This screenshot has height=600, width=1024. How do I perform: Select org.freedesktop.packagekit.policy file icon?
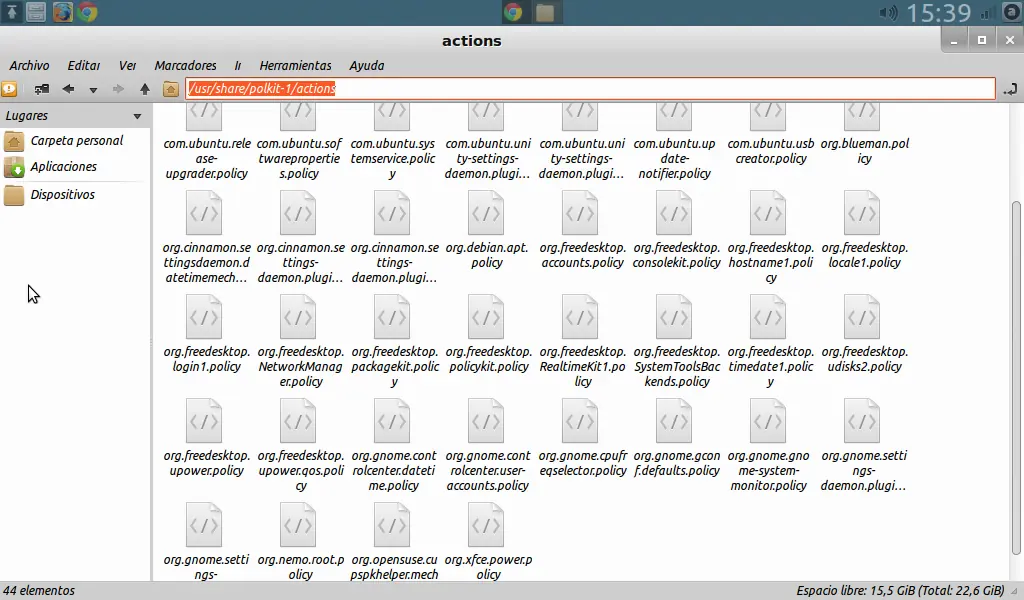[x=392, y=317]
